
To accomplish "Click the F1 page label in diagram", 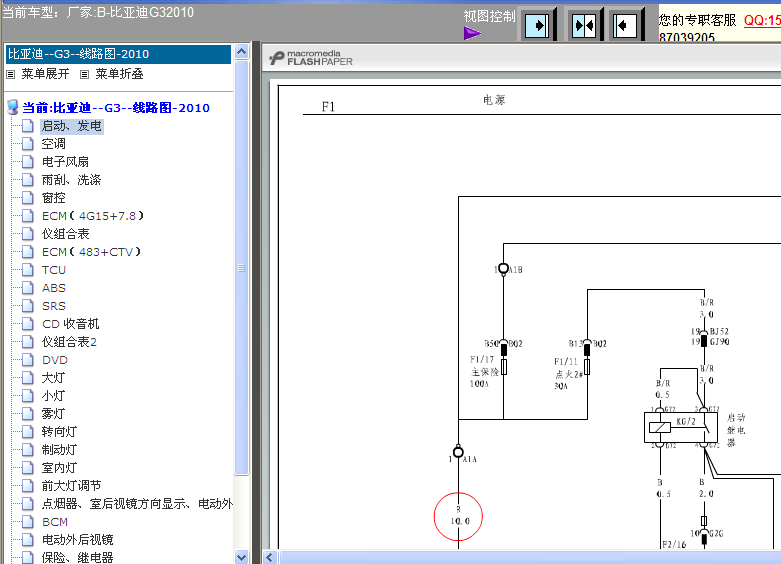I will pyautogui.click(x=328, y=107).
